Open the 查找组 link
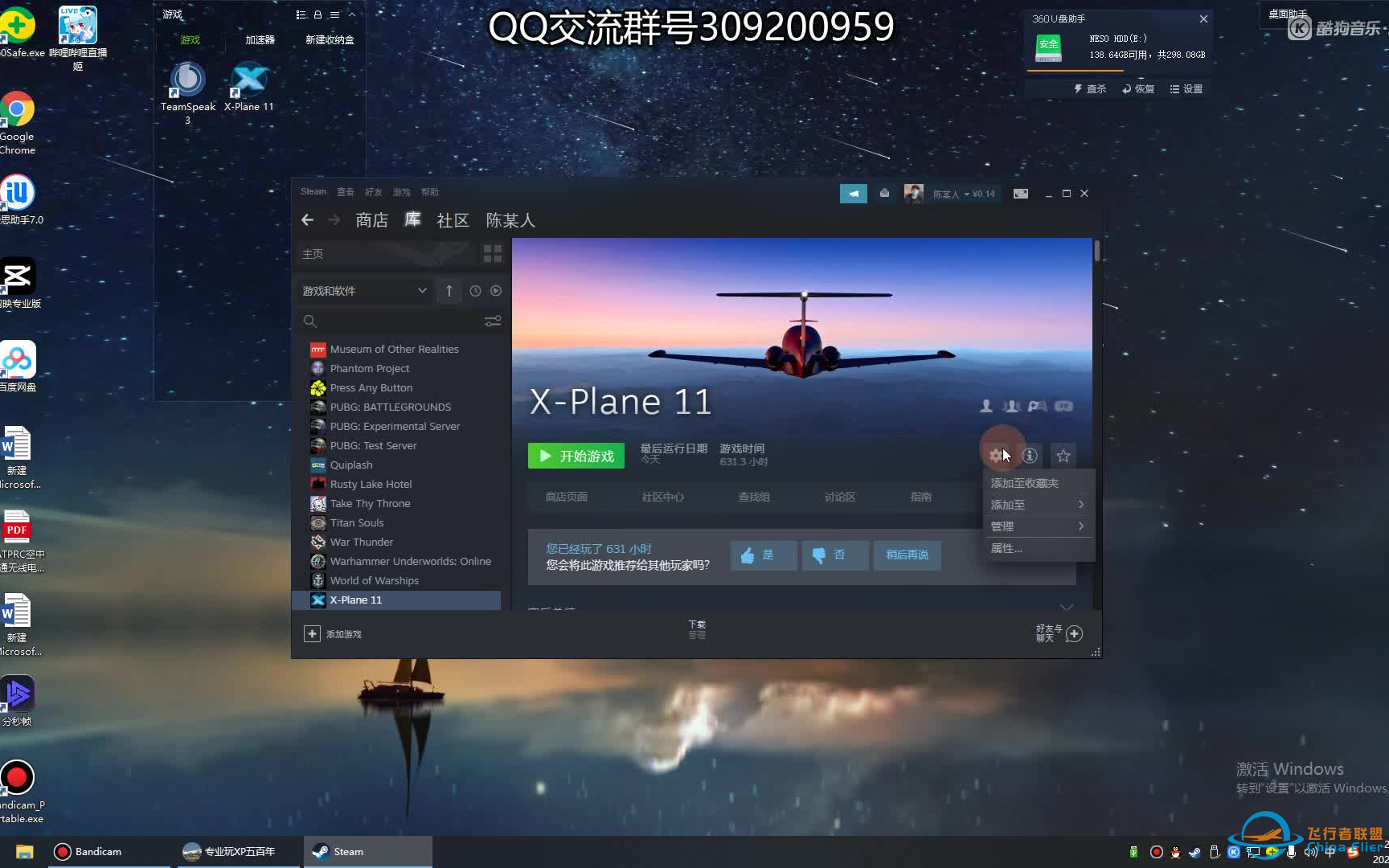This screenshot has width=1389, height=868. 754,497
